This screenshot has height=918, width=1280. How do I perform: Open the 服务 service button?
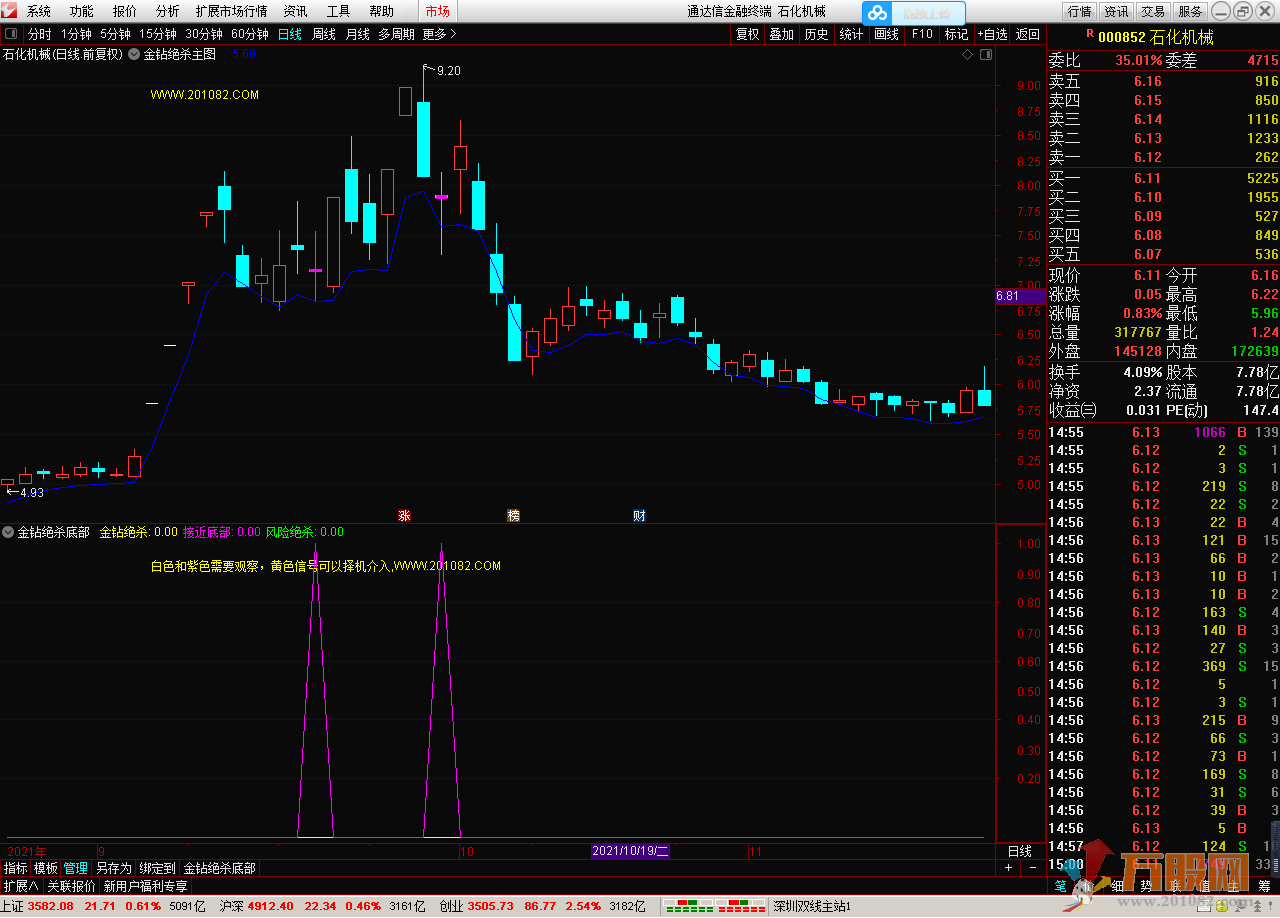click(1190, 12)
